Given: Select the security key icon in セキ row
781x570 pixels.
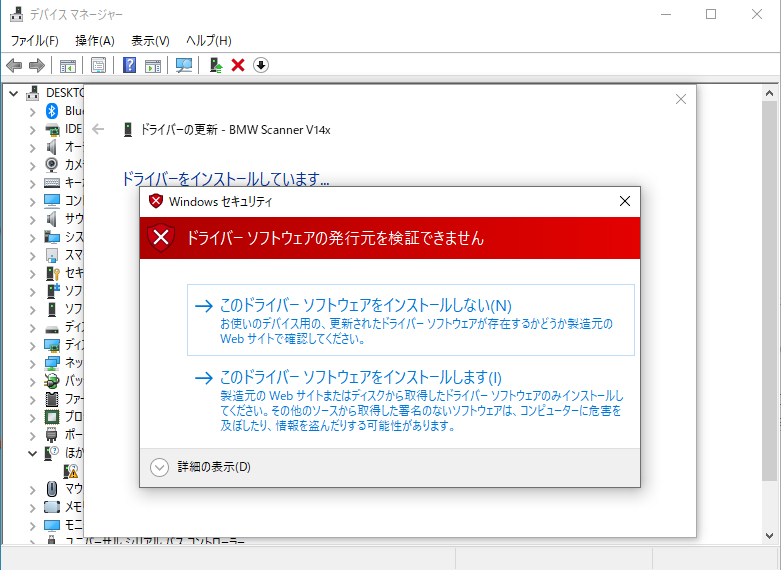Looking at the screenshot, I should click(x=52, y=273).
